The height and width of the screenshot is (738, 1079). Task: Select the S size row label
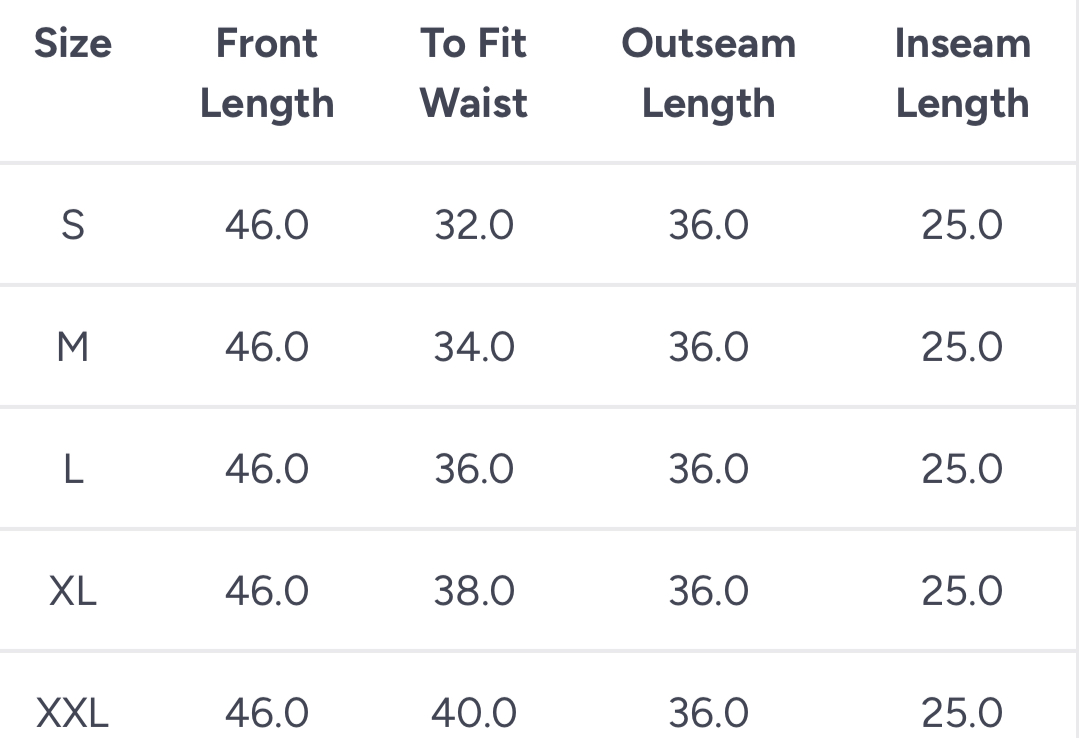point(72,226)
